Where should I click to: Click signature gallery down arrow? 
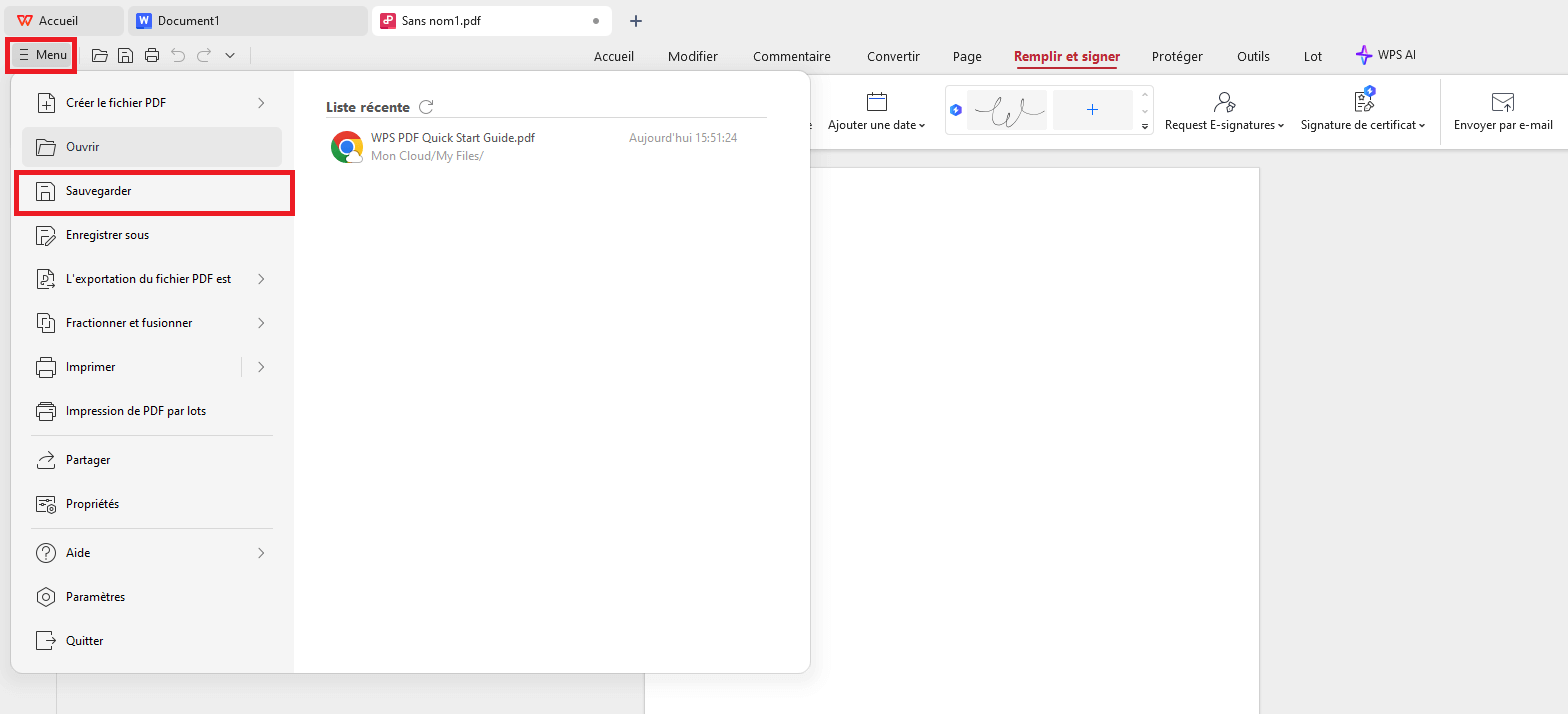1145,110
